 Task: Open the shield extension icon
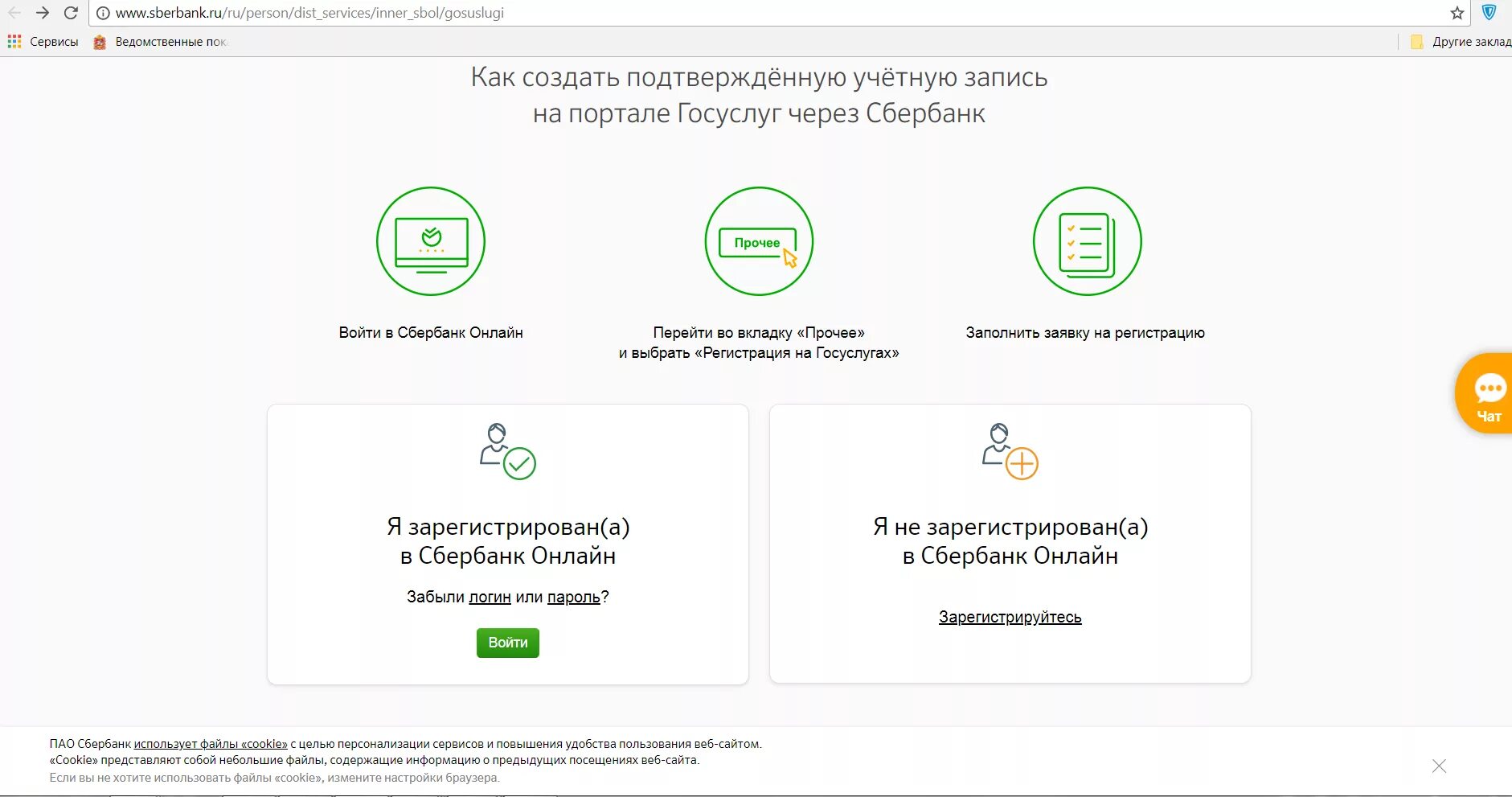[x=1489, y=13]
